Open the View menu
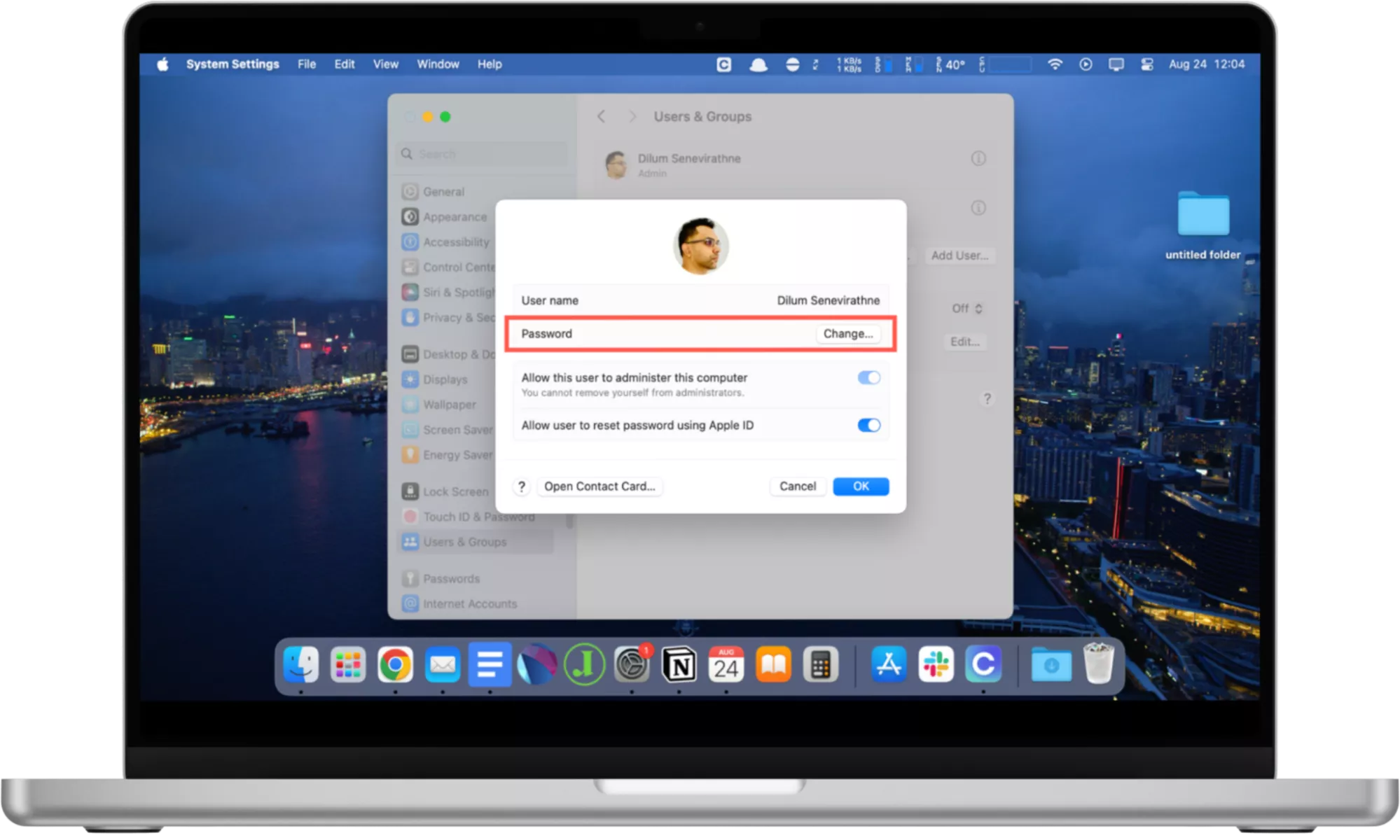 tap(385, 64)
